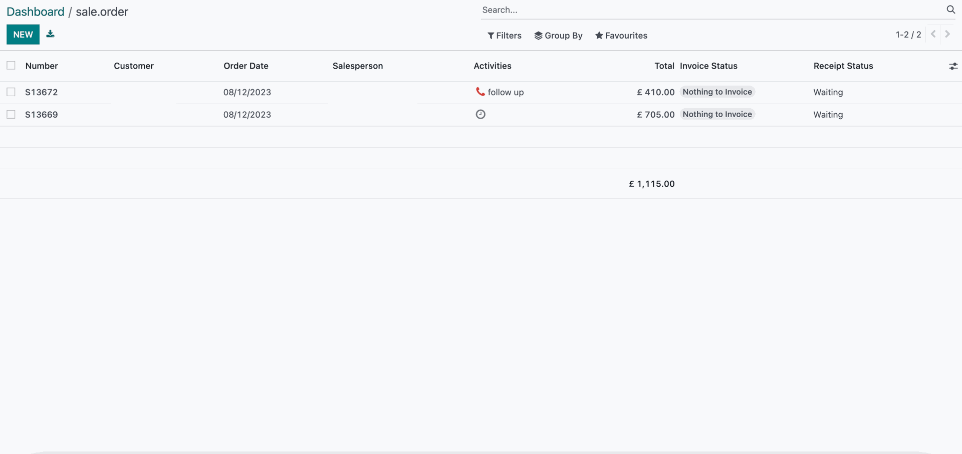Open order S13669
Image resolution: width=962 pixels, height=454 pixels.
(42, 115)
